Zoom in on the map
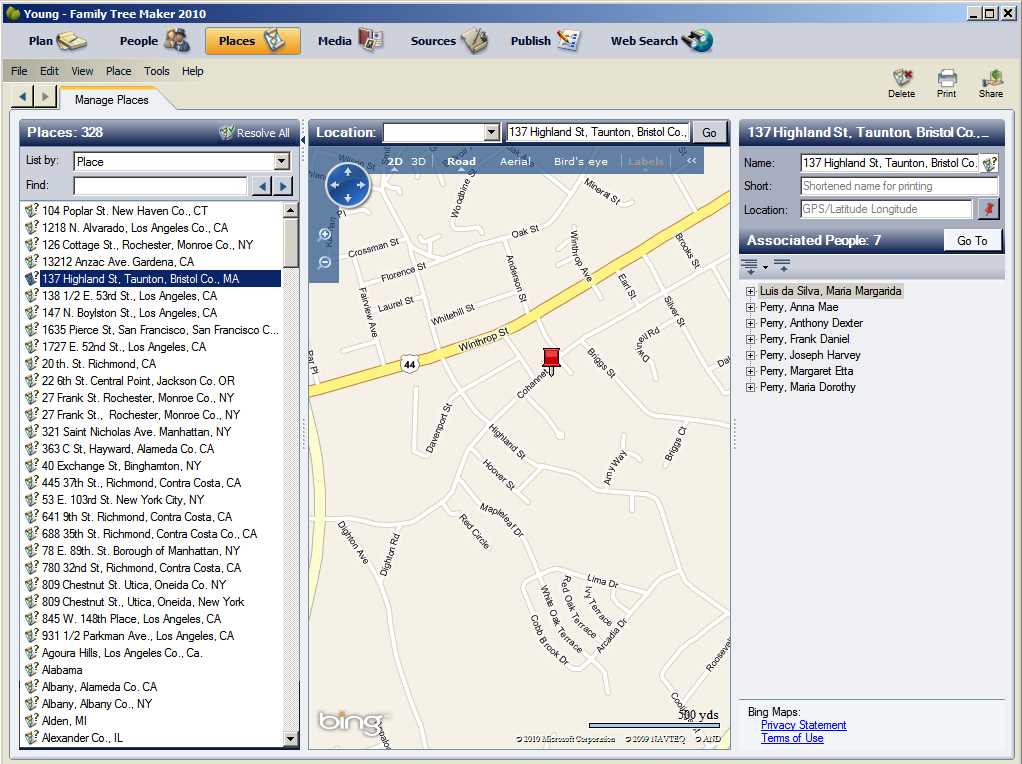 pos(325,235)
